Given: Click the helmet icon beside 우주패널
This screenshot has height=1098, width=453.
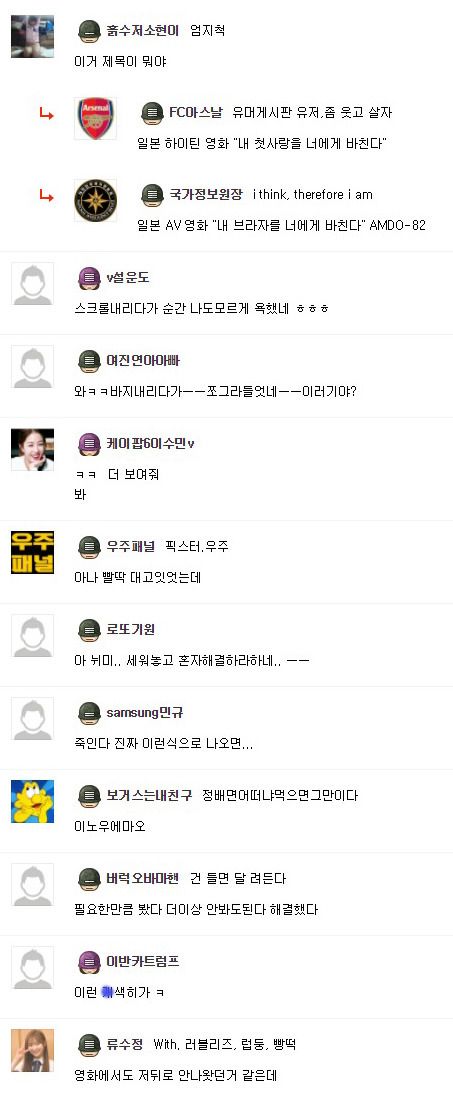Looking at the screenshot, I should (89, 547).
